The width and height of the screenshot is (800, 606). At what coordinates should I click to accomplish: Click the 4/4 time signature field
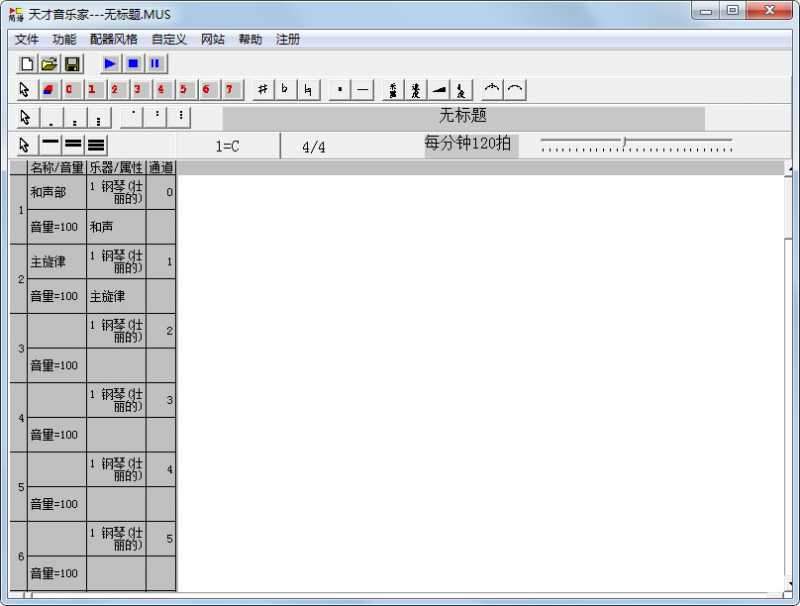(x=313, y=147)
